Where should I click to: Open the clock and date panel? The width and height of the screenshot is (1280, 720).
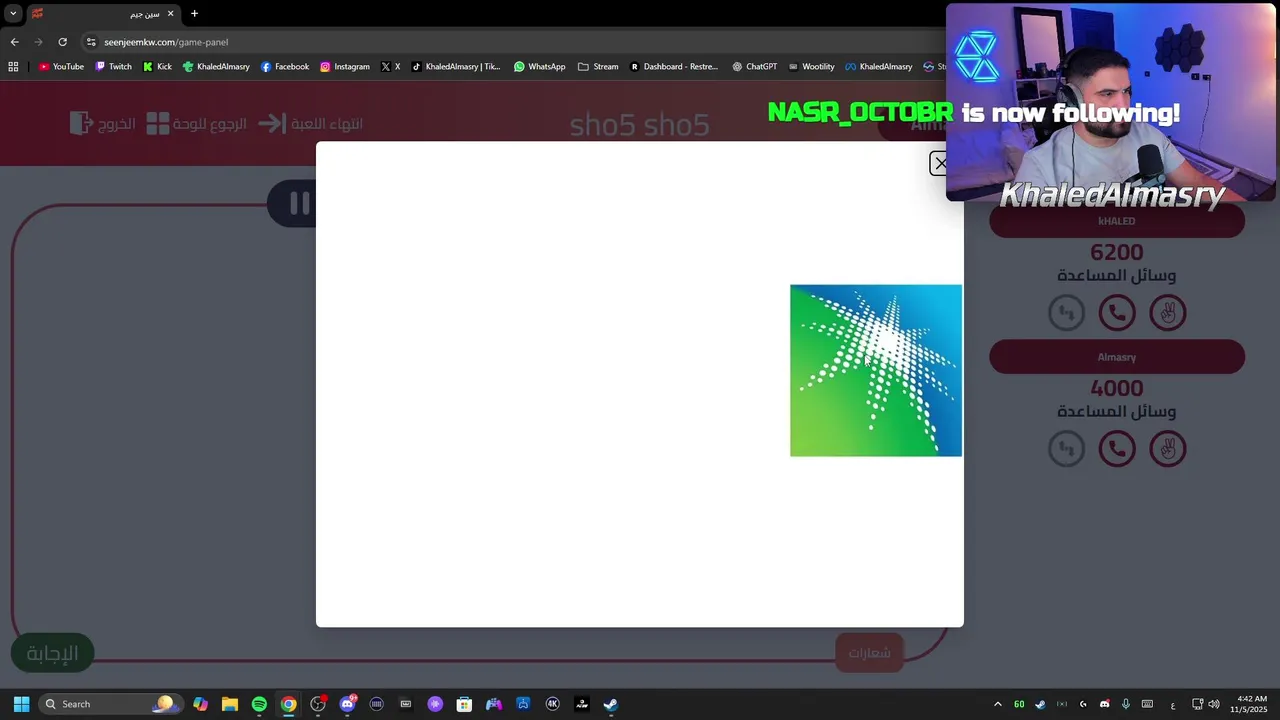tap(1251, 704)
